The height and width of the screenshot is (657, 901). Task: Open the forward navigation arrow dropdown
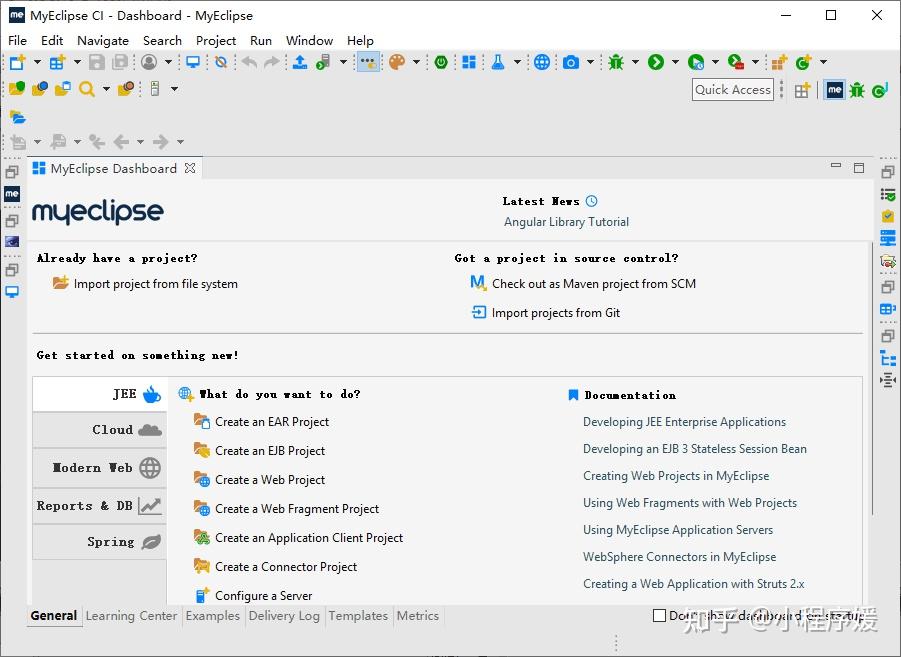[180, 141]
